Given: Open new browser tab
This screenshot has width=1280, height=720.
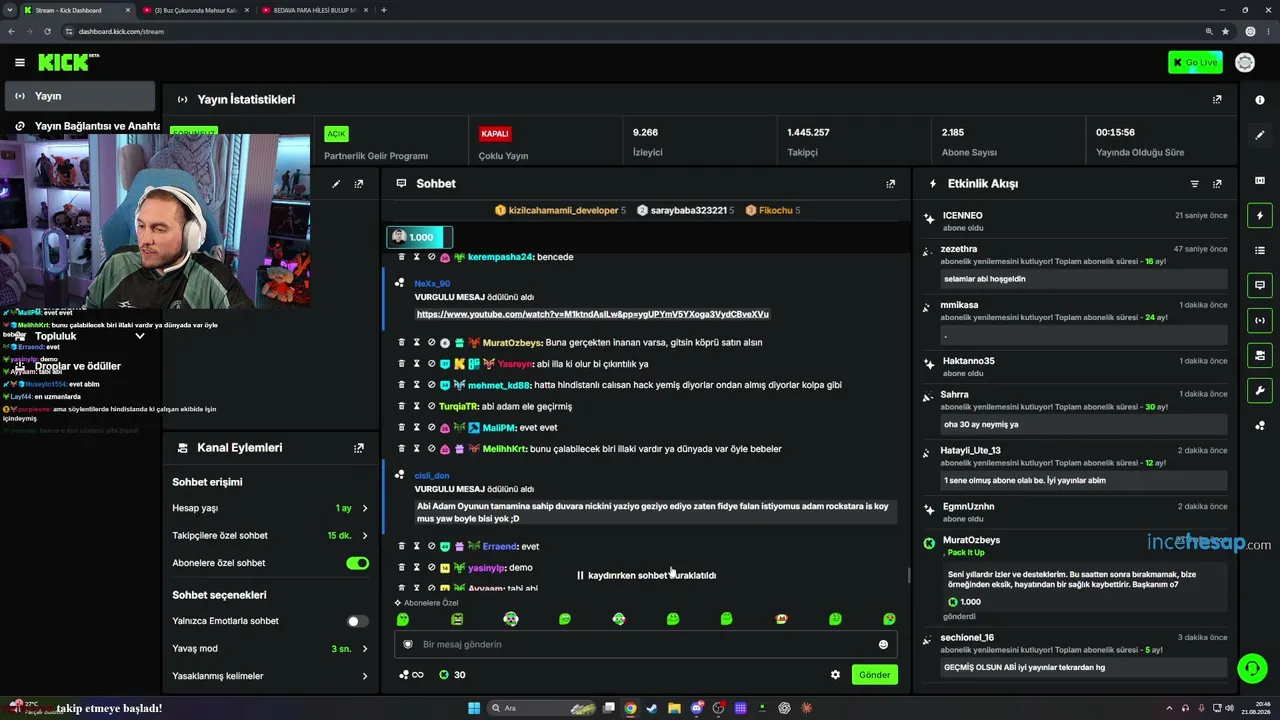Looking at the screenshot, I should click(x=384, y=10).
